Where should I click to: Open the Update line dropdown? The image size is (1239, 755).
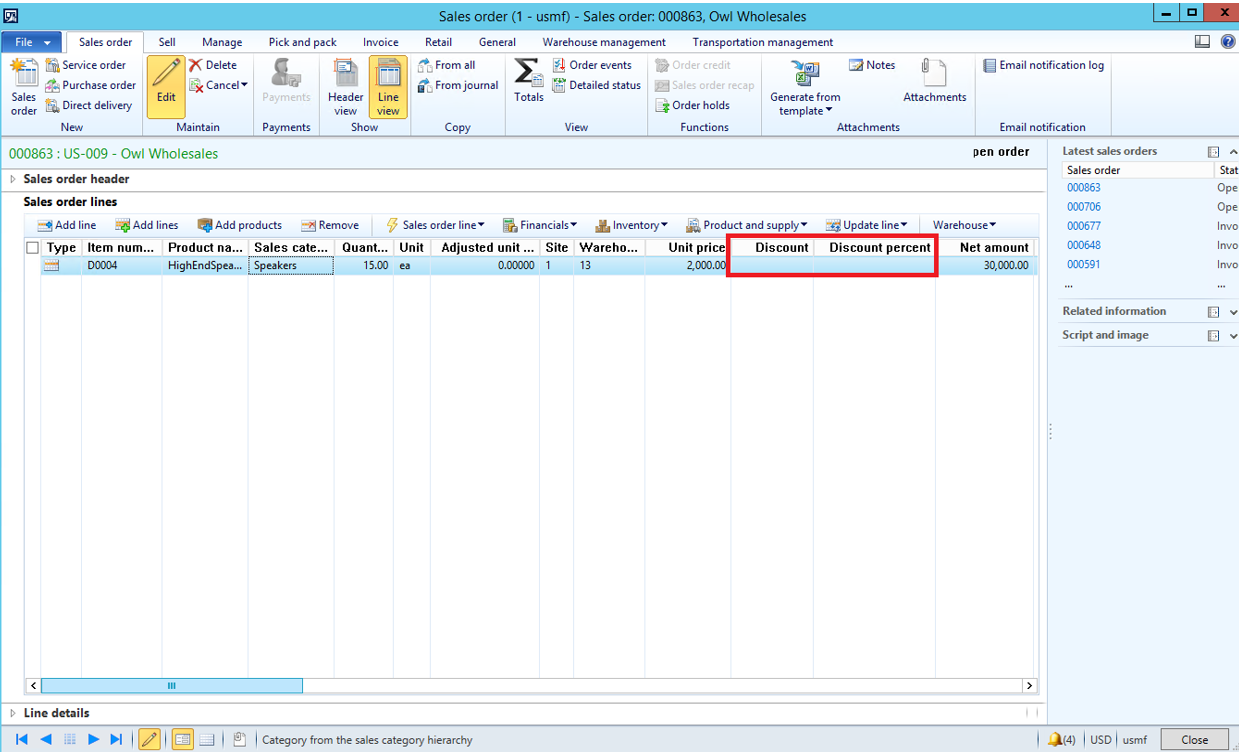click(866, 225)
